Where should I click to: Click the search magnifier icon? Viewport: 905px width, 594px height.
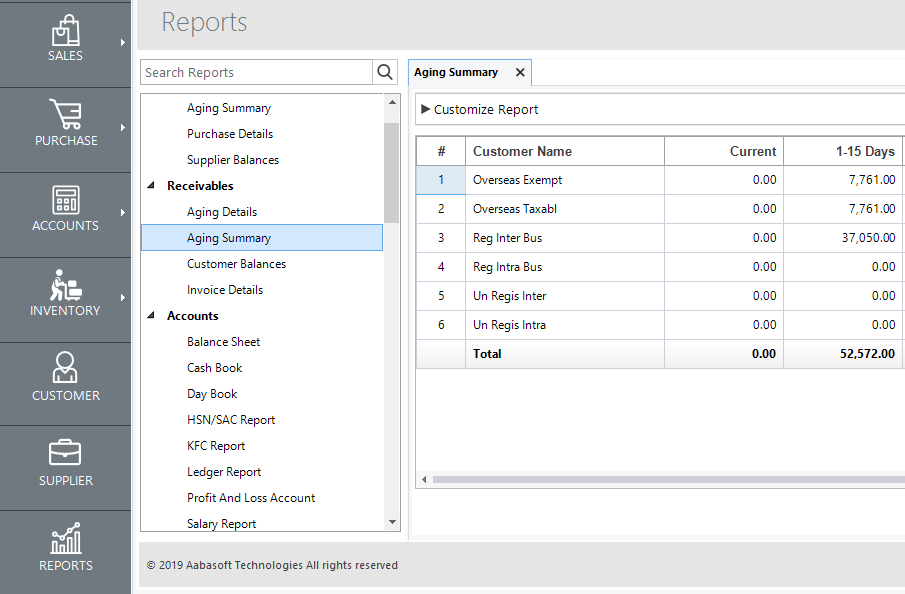click(384, 72)
